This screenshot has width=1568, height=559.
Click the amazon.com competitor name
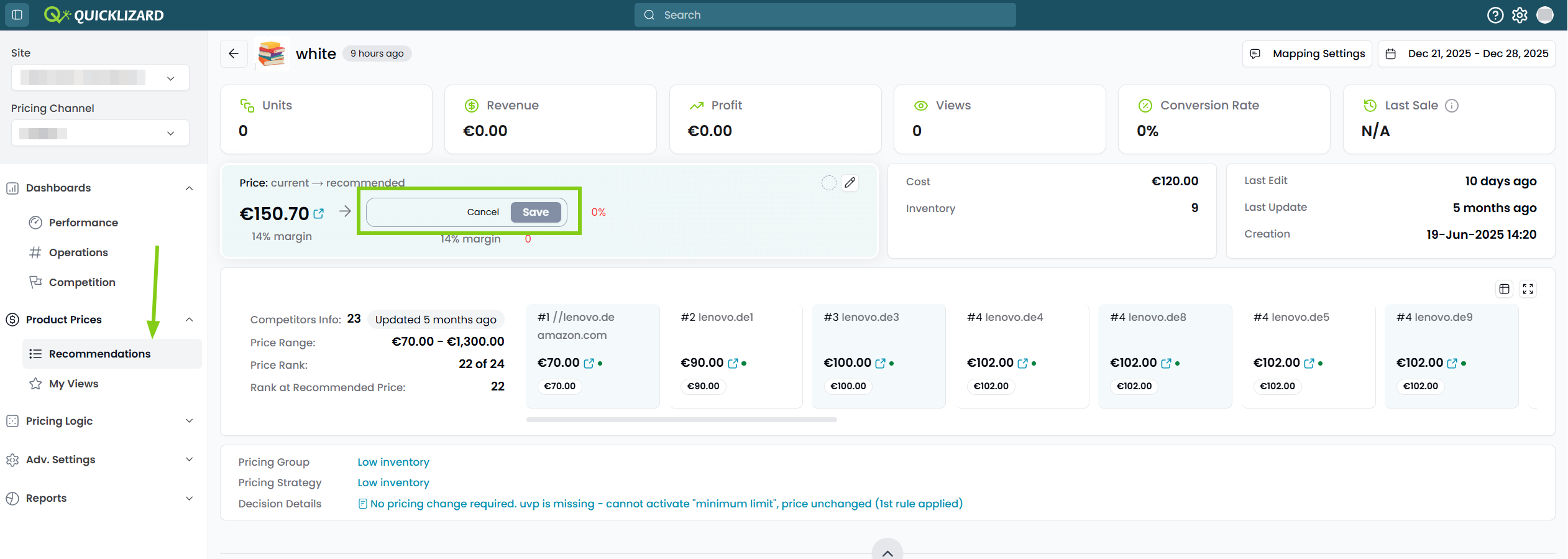tap(572, 335)
